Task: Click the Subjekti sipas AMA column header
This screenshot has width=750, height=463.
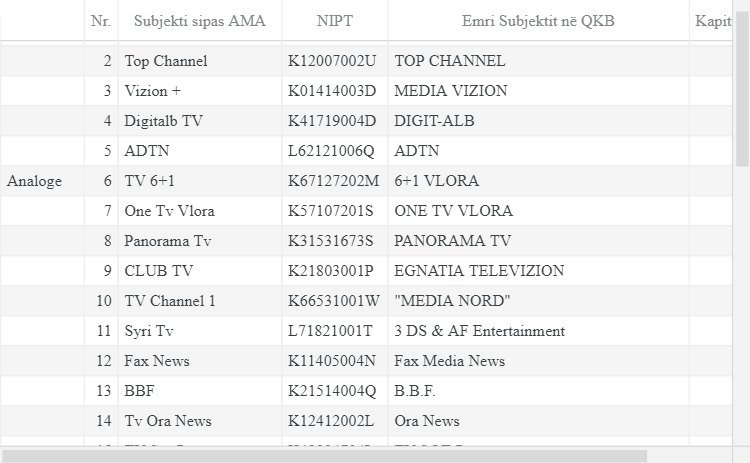Action: coord(199,21)
